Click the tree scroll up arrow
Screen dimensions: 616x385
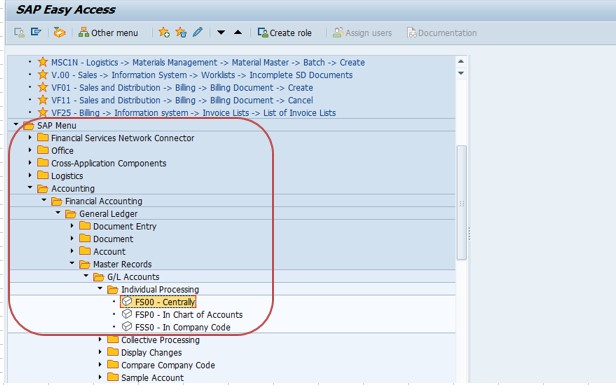tap(461, 61)
